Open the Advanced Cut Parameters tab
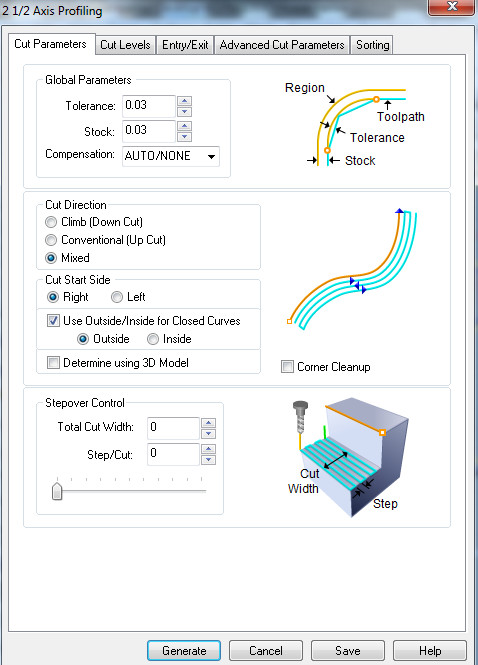Image resolution: width=478 pixels, height=665 pixels. click(282, 45)
